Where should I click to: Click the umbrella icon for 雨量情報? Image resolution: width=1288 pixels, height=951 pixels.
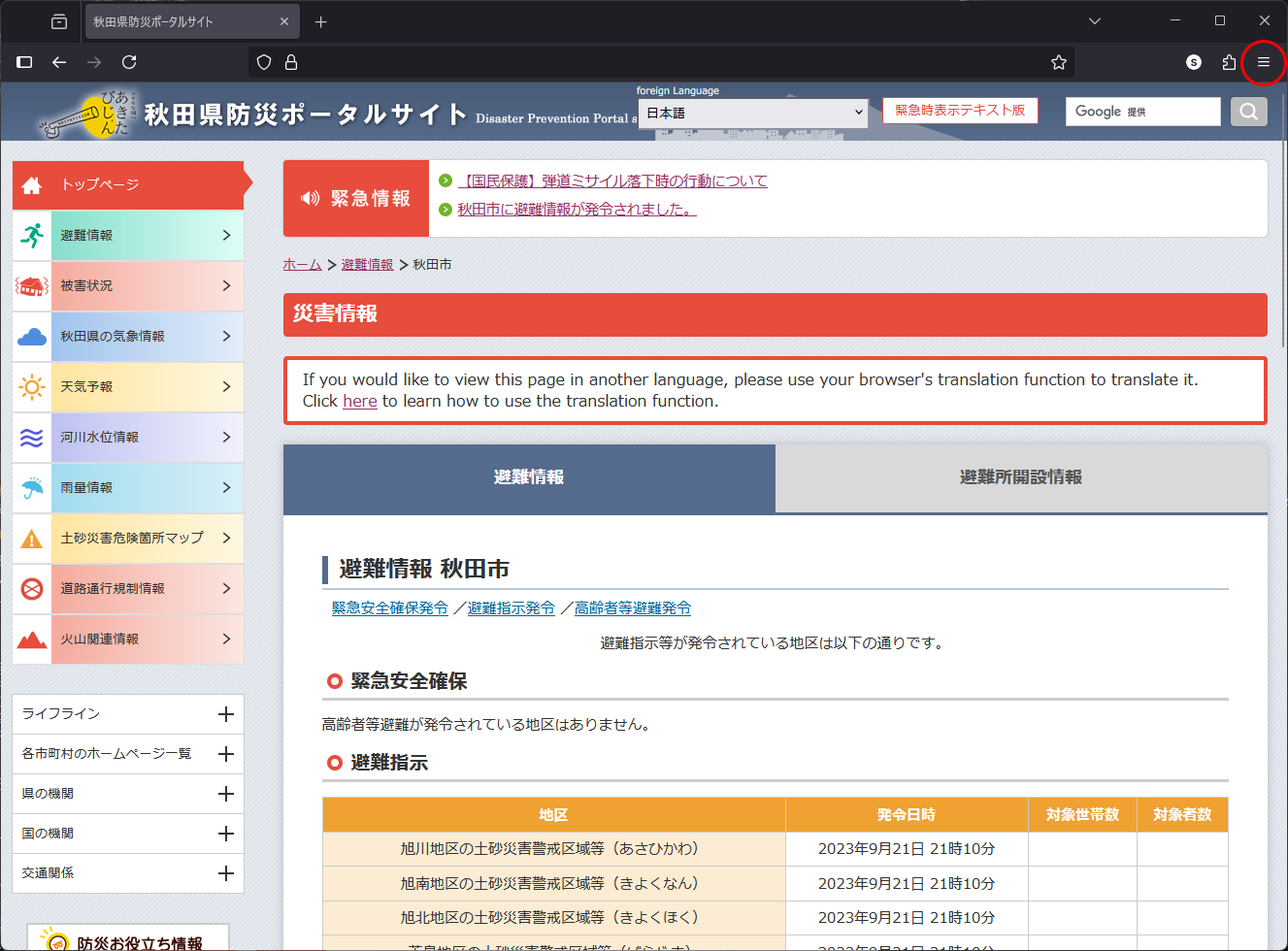32,487
